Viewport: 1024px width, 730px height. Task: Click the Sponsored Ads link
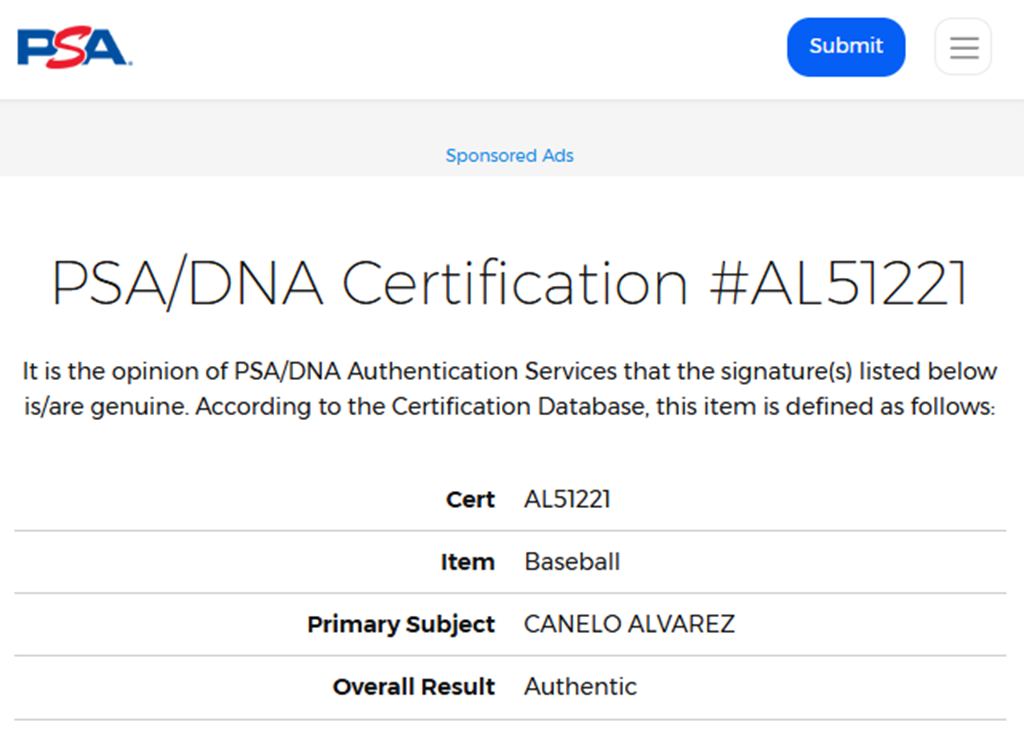(509, 156)
